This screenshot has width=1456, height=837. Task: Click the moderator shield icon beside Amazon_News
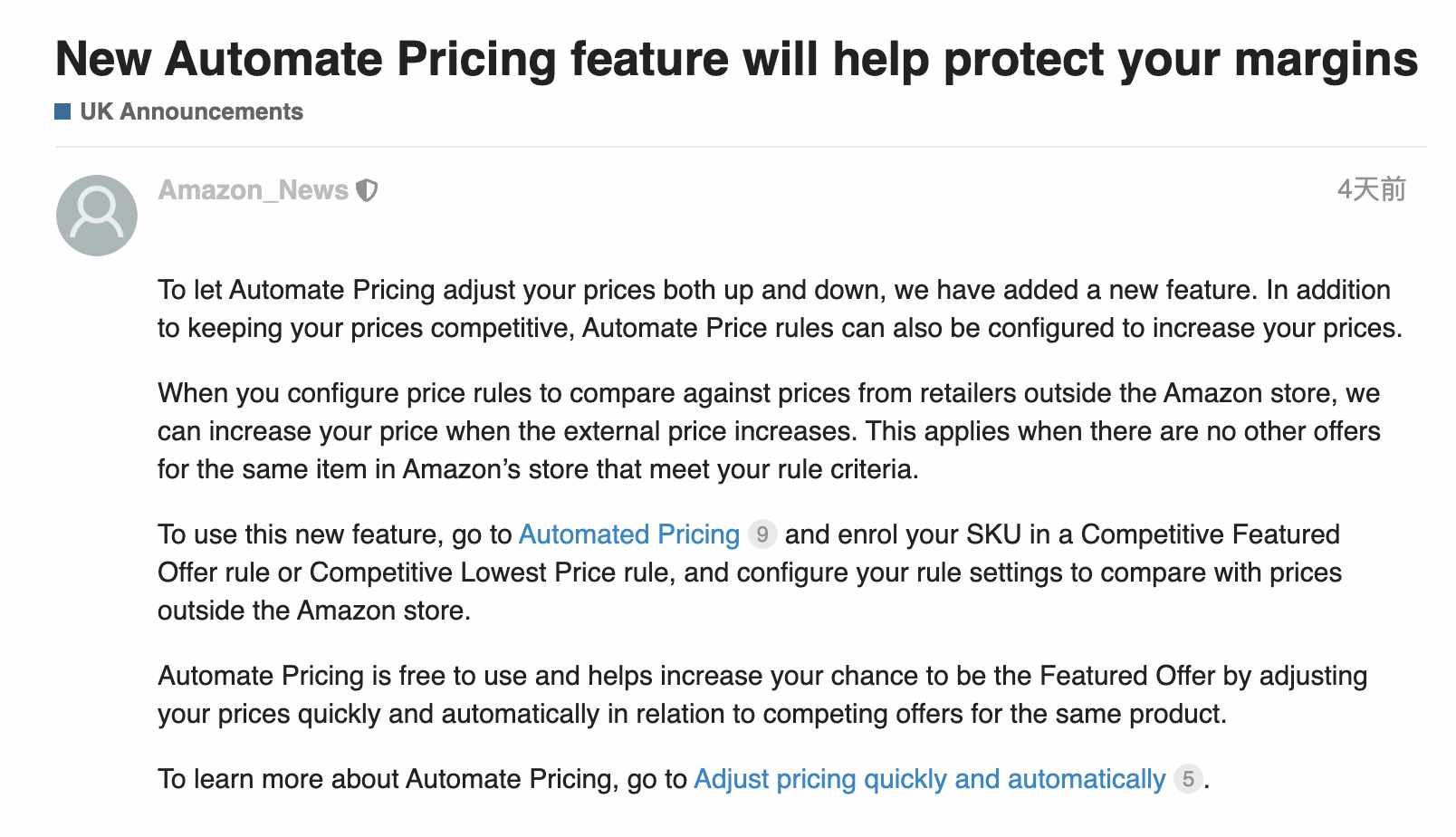pyautogui.click(x=367, y=190)
